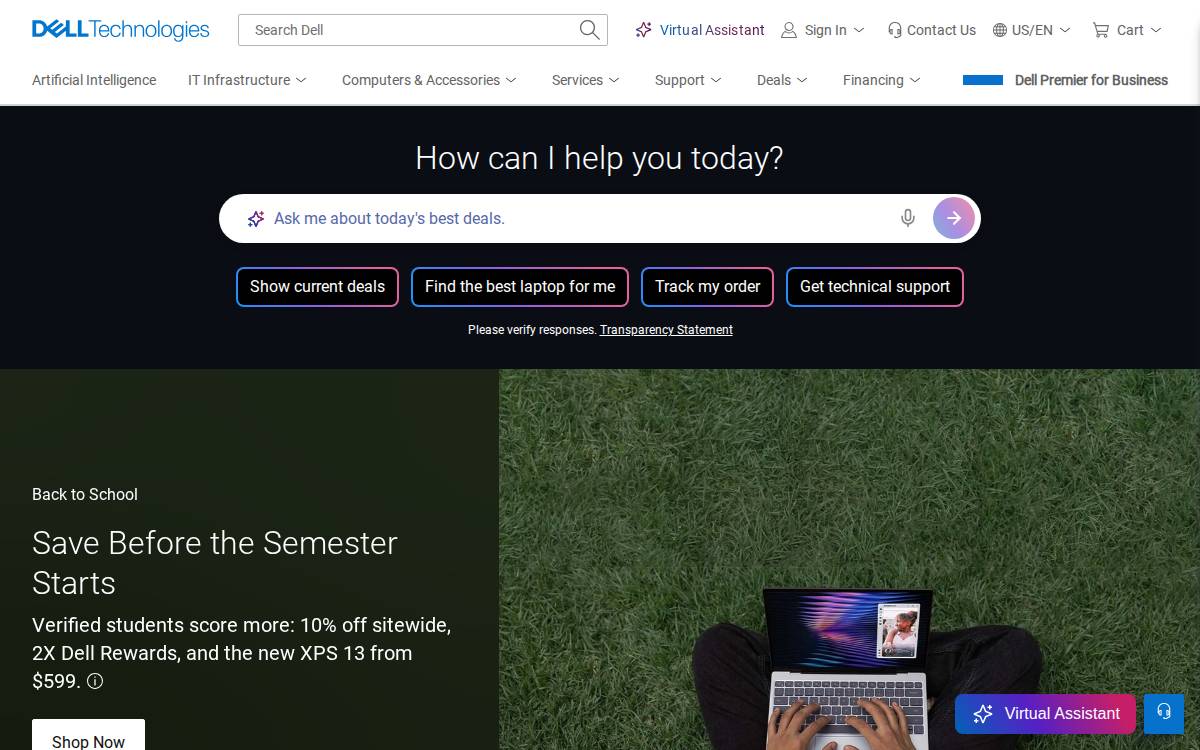Expand the IT Infrastructure menu
This screenshot has width=1200, height=750.
(247, 80)
